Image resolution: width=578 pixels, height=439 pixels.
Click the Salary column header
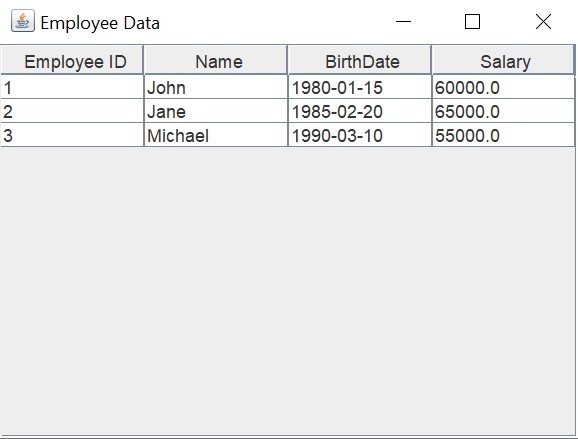click(x=503, y=60)
